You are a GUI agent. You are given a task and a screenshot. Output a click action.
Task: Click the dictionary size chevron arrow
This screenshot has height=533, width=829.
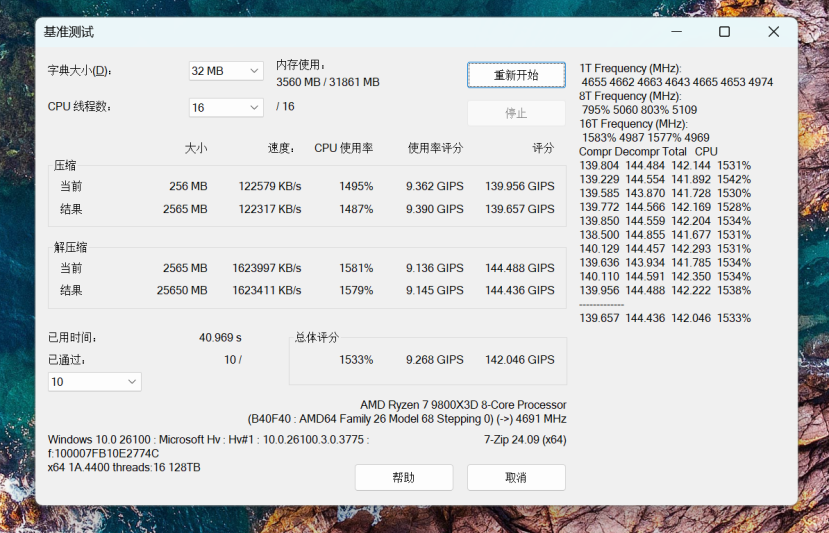click(254, 71)
